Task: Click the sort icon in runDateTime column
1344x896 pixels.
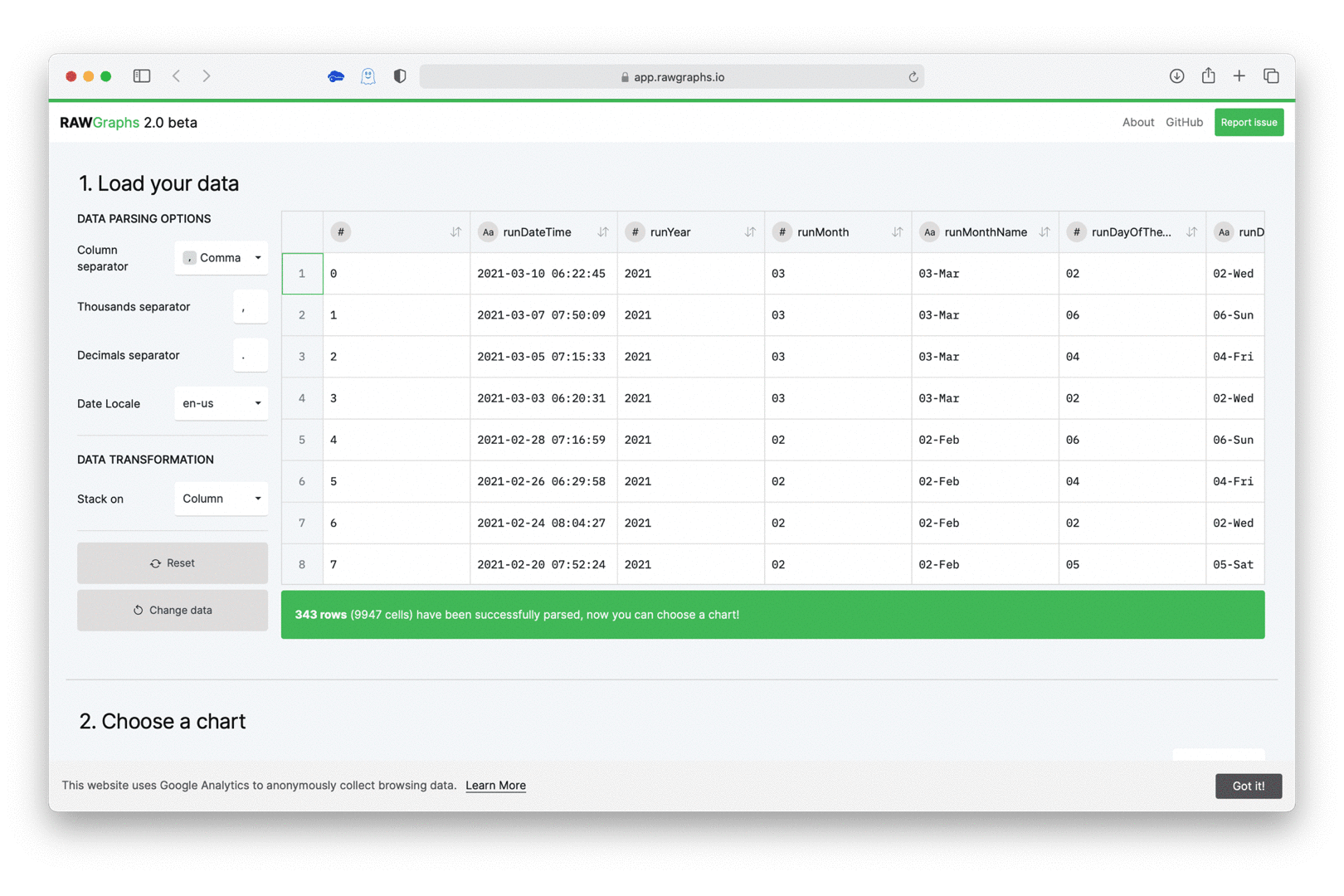Action: (x=602, y=232)
